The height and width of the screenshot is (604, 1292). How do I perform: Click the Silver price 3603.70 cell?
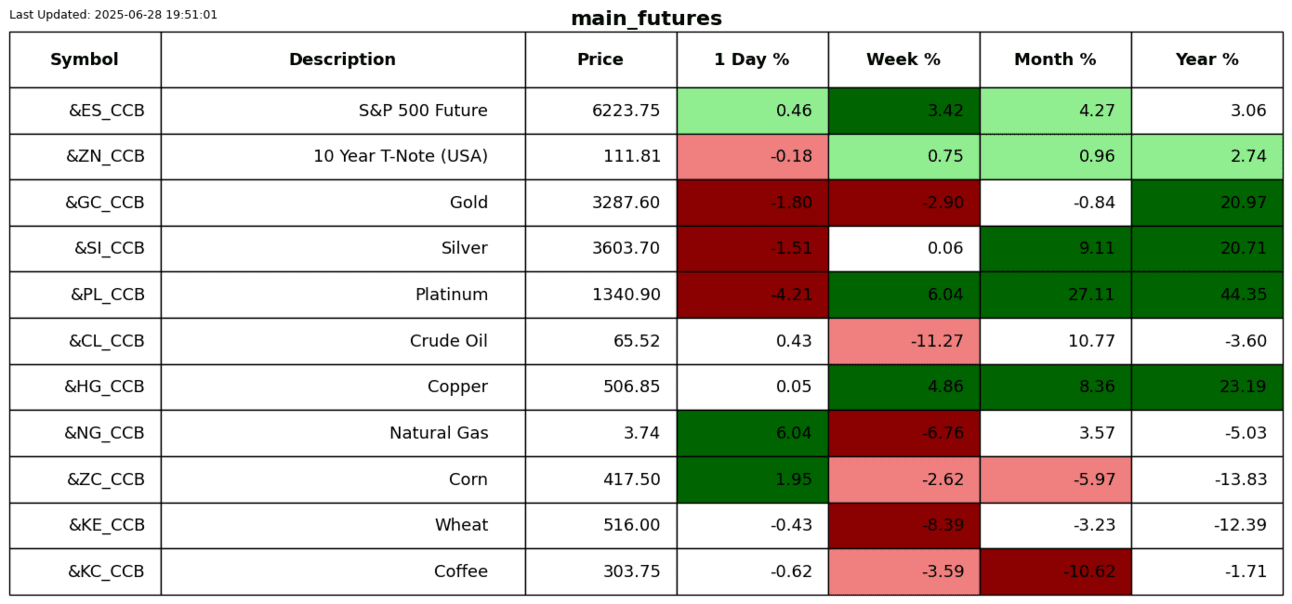[600, 249]
